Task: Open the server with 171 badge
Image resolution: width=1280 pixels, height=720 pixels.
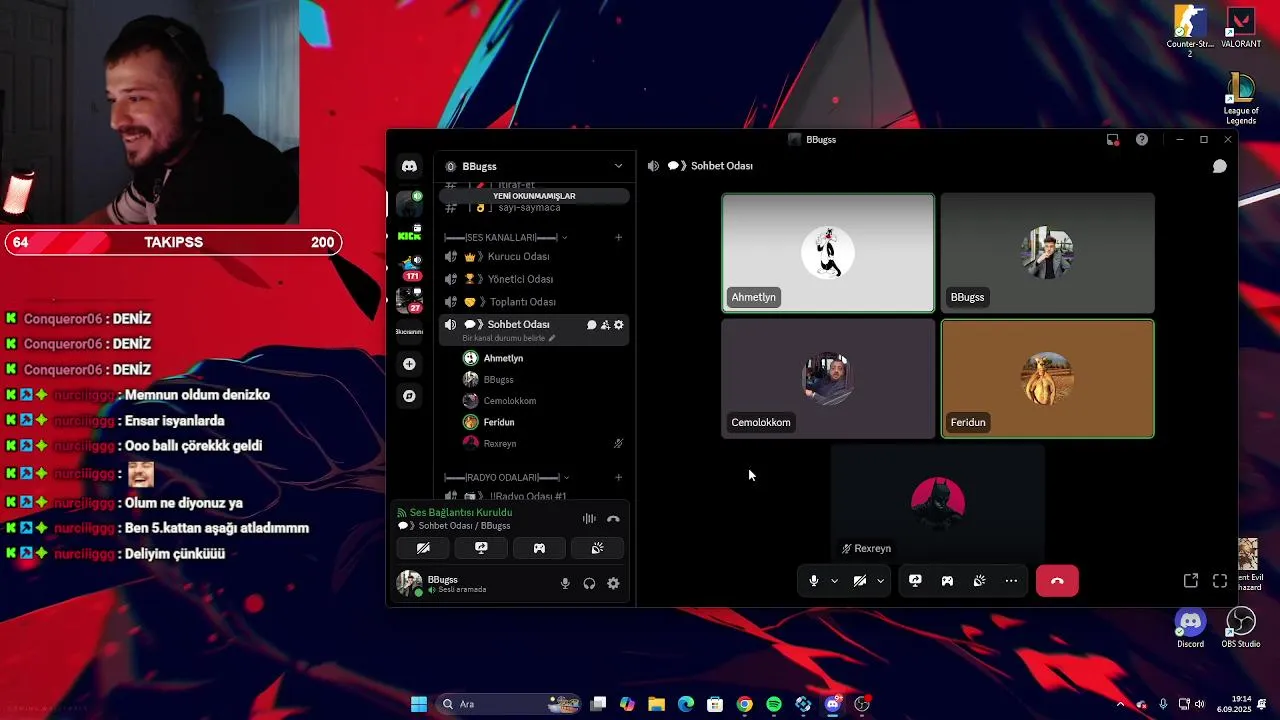Action: (409, 267)
